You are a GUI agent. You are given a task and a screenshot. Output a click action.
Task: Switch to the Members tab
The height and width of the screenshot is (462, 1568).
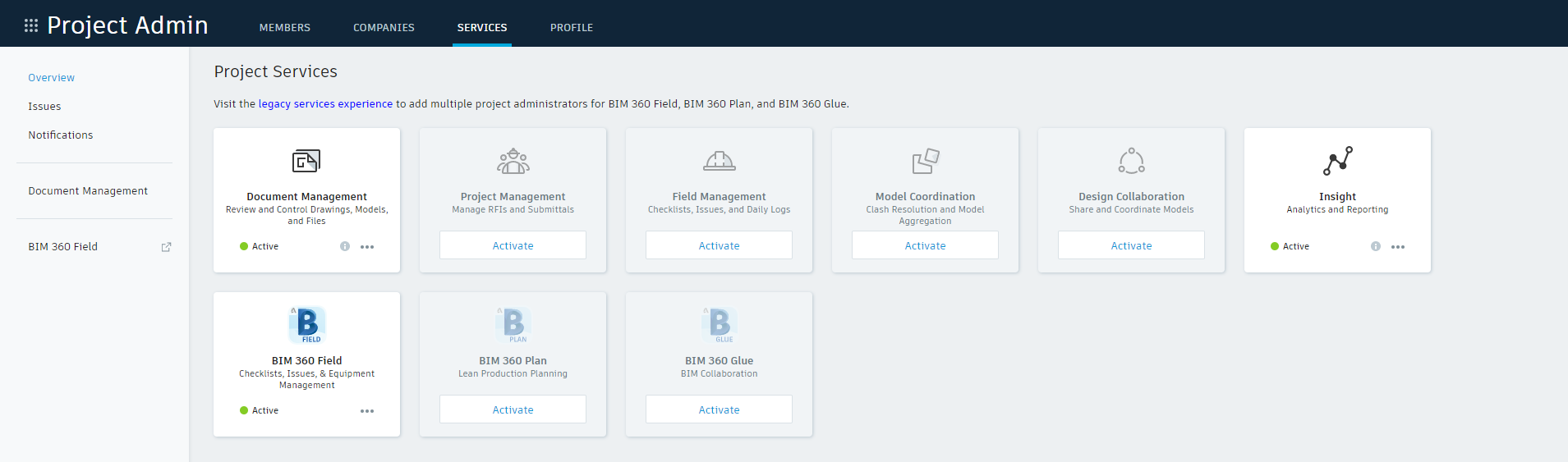(285, 28)
